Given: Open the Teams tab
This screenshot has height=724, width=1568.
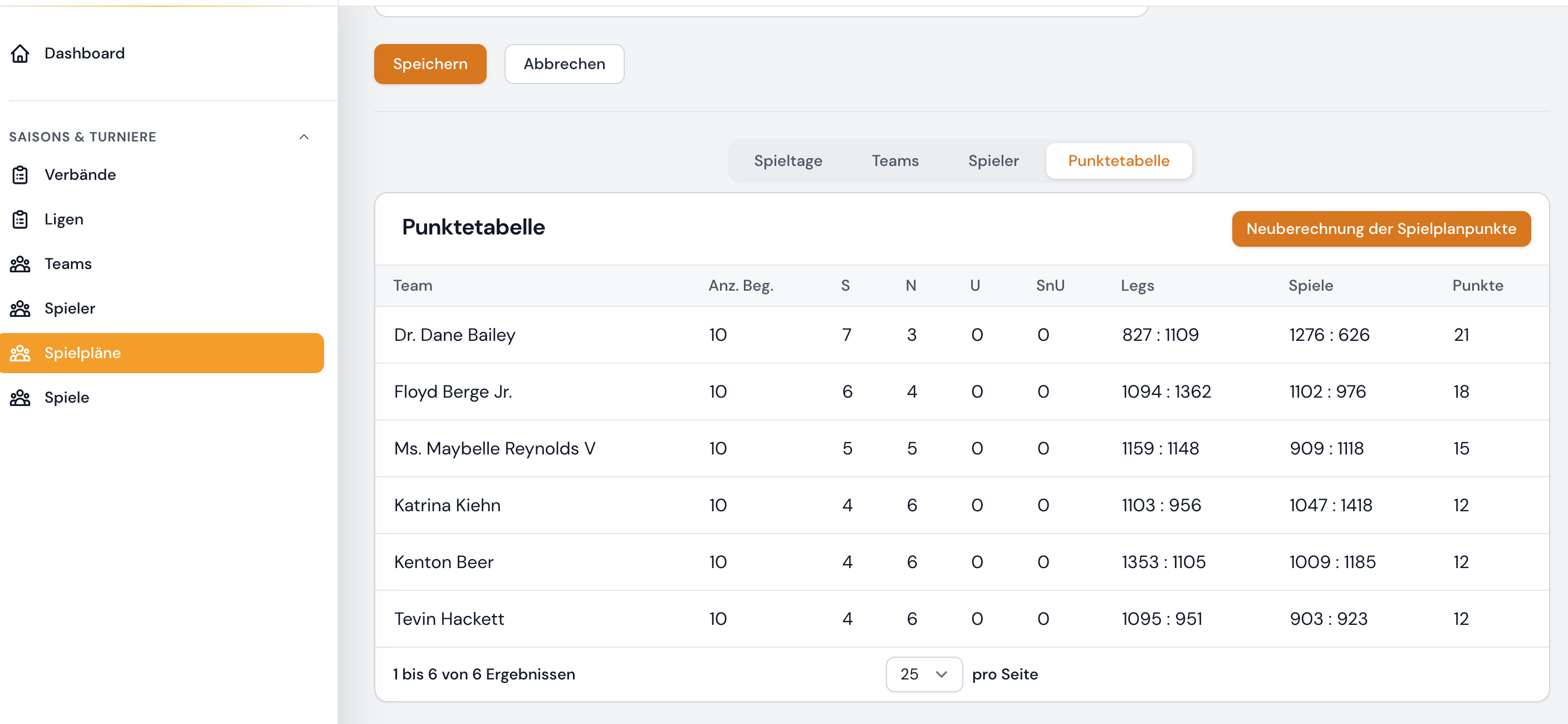Looking at the screenshot, I should [x=895, y=161].
